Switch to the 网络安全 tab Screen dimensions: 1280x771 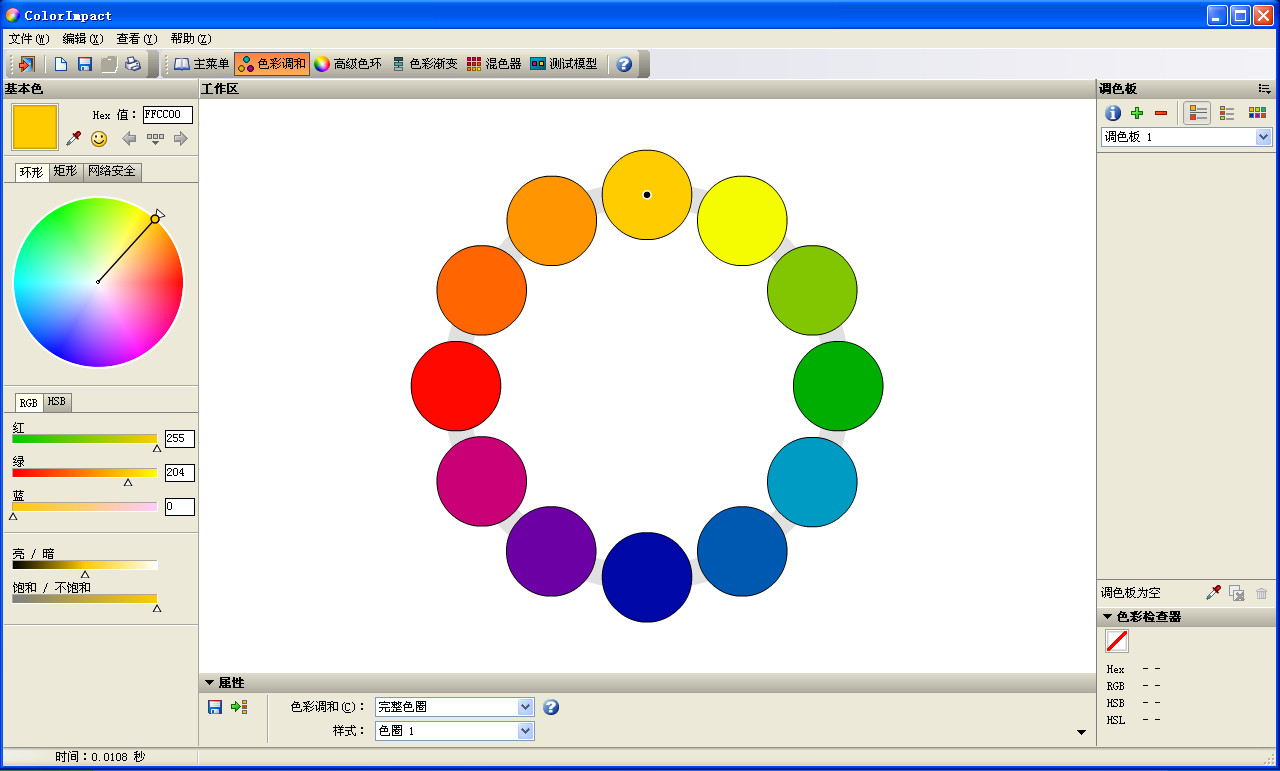coord(112,171)
